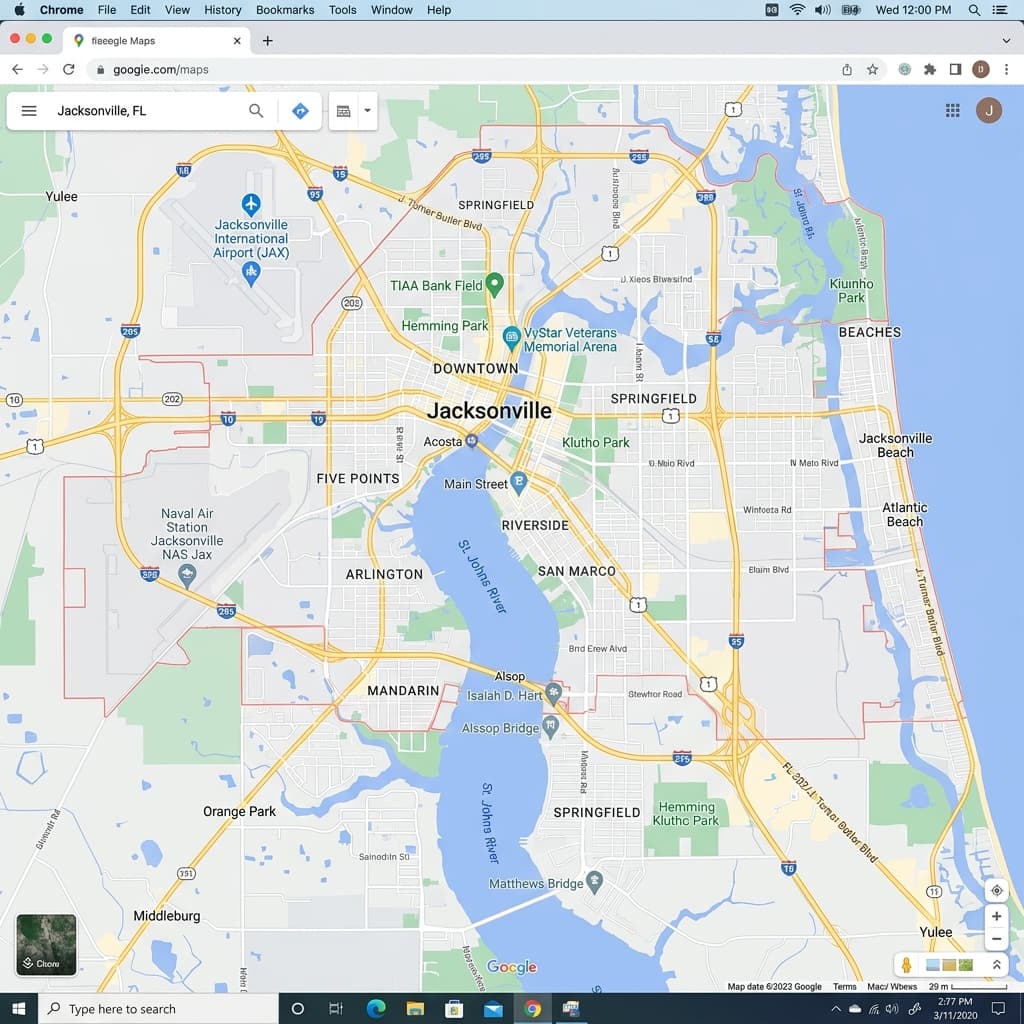Click the Jacksonville, FL search field
The height and width of the screenshot is (1024, 1024).
click(148, 111)
